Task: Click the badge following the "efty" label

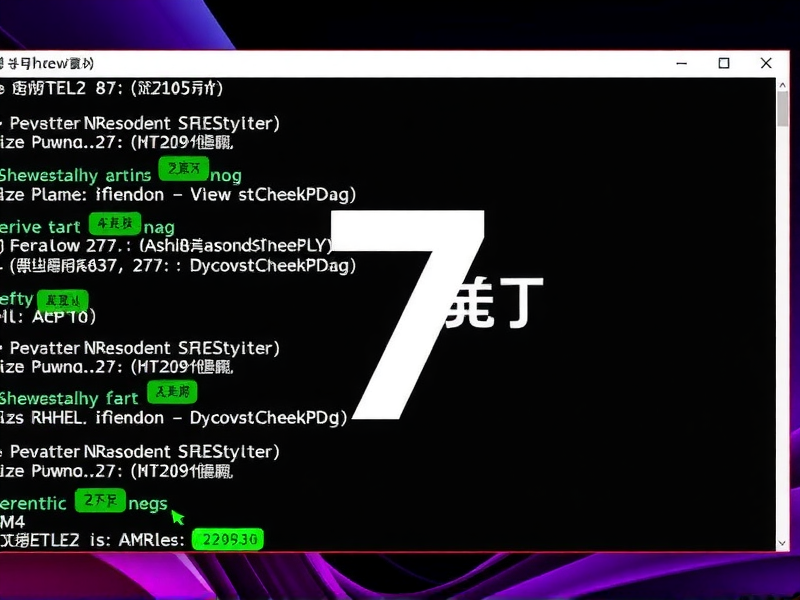Action: [62, 298]
